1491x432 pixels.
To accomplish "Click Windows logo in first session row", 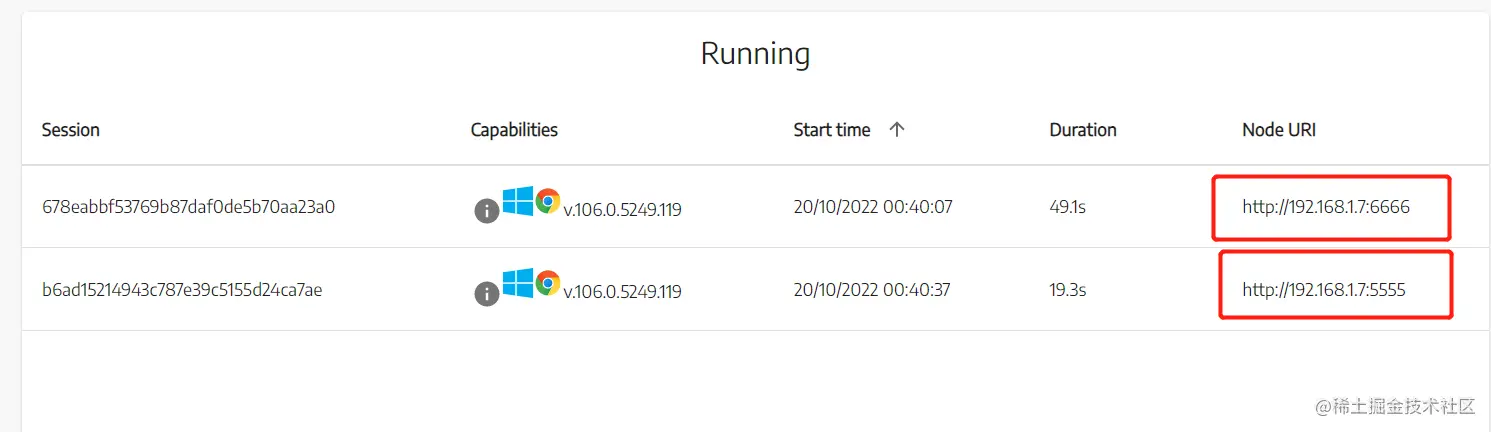I will tap(517, 203).
